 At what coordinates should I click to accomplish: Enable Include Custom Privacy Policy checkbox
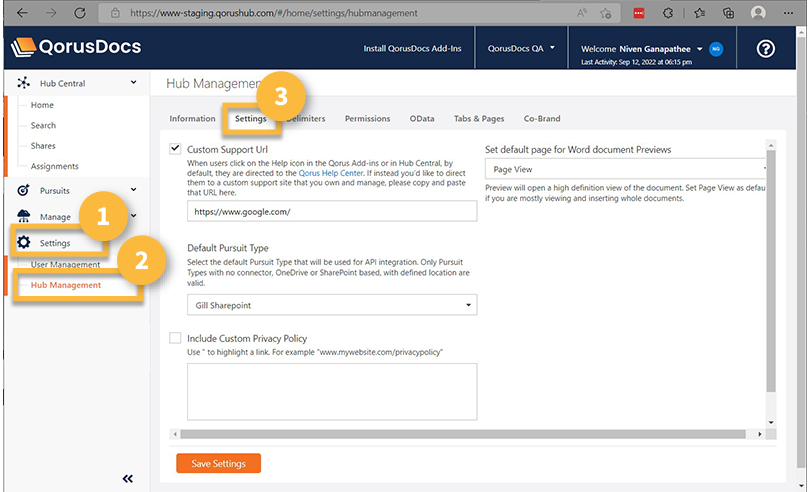coord(176,338)
